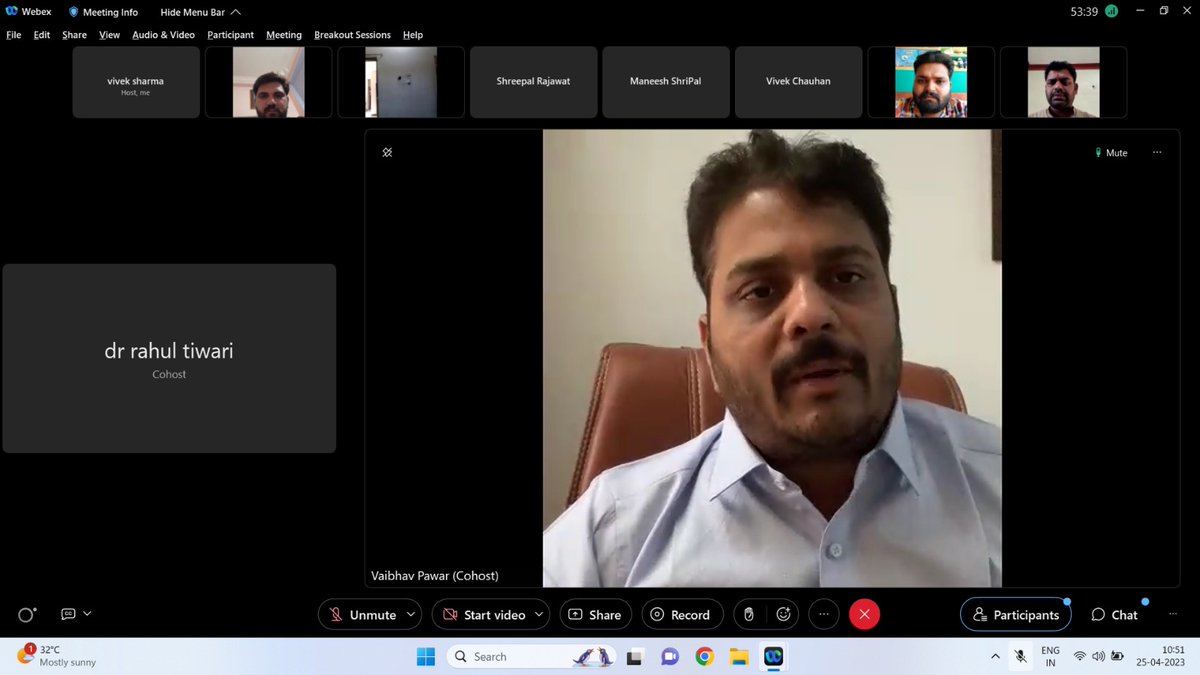Open the Audio & Video menu
The height and width of the screenshot is (675, 1200).
163,35
